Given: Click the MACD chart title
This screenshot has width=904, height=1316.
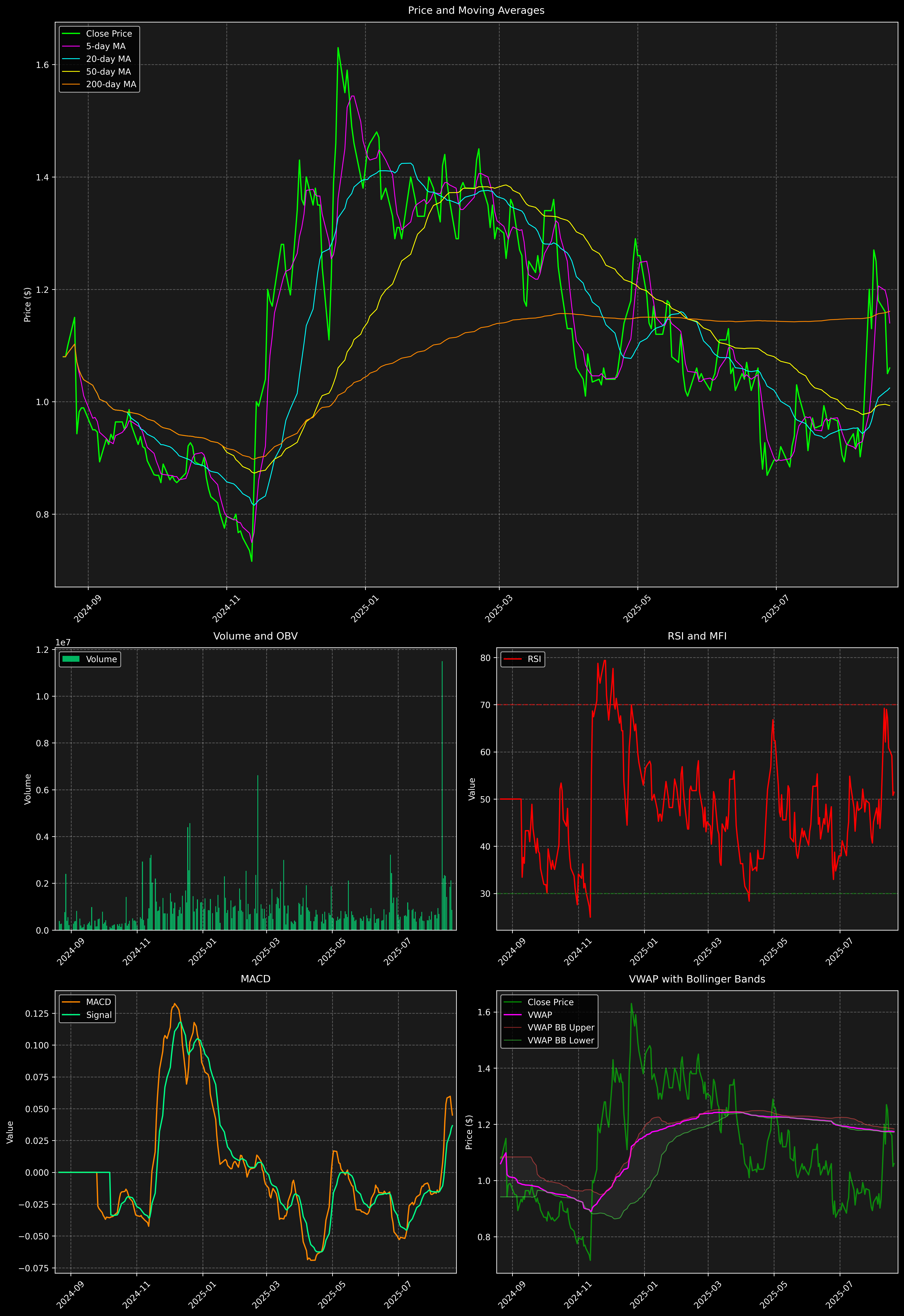Looking at the screenshot, I should (x=255, y=979).
